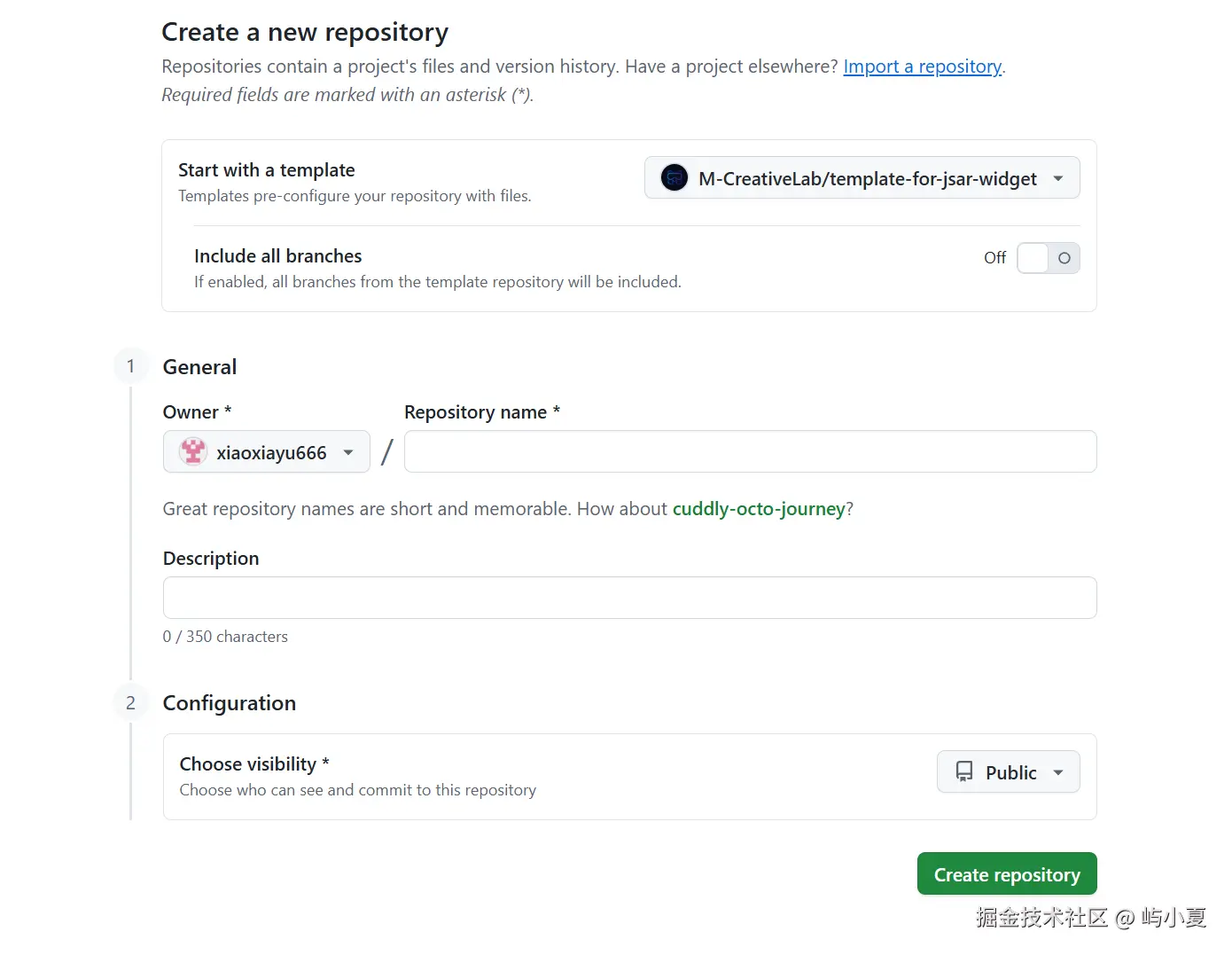The height and width of the screenshot is (955, 1232).
Task: Click the step 2 Configuration marker
Action: tap(131, 702)
